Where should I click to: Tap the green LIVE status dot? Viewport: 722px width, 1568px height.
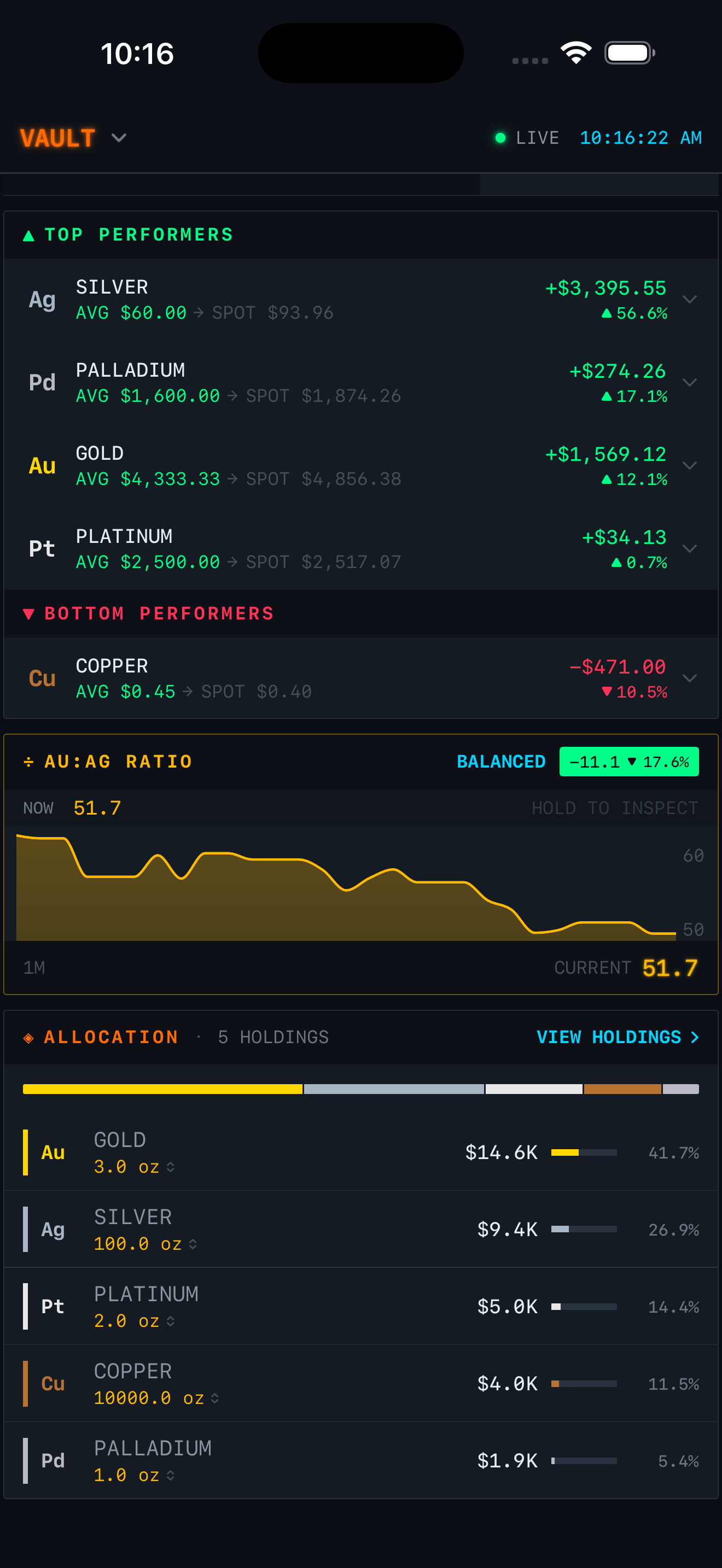coord(500,138)
